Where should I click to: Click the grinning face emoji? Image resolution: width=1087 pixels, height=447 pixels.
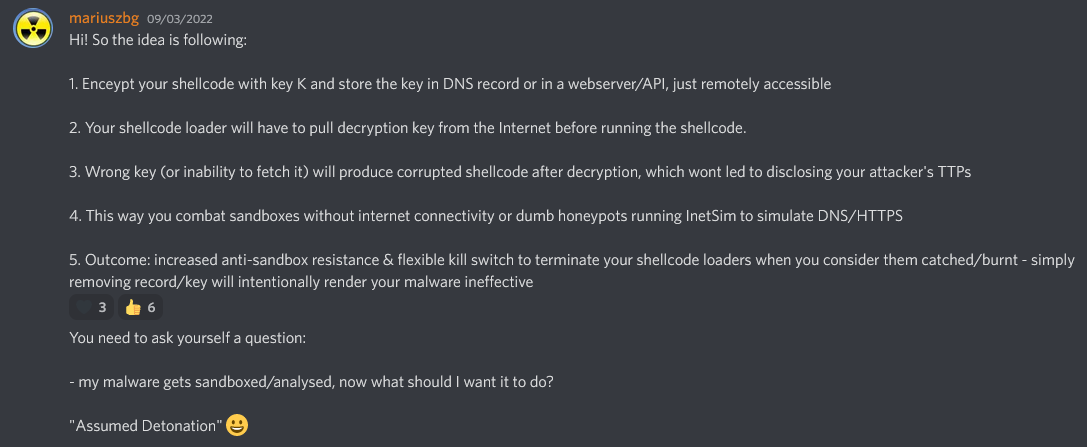click(237, 424)
